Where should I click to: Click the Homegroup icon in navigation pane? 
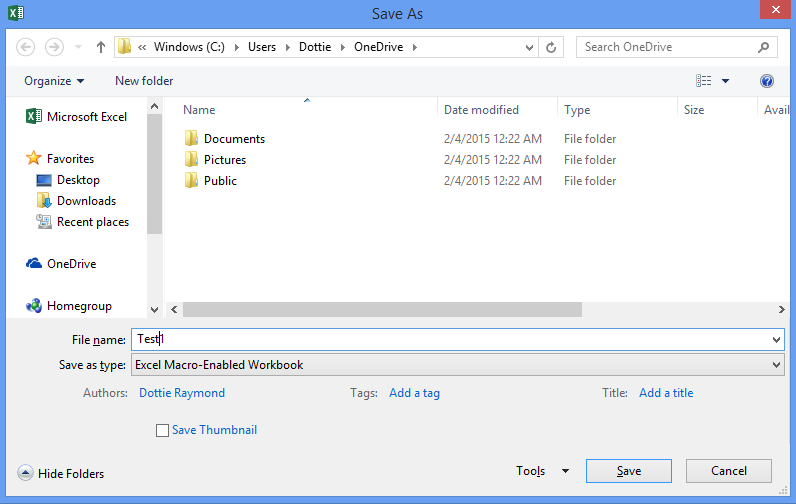(x=34, y=306)
